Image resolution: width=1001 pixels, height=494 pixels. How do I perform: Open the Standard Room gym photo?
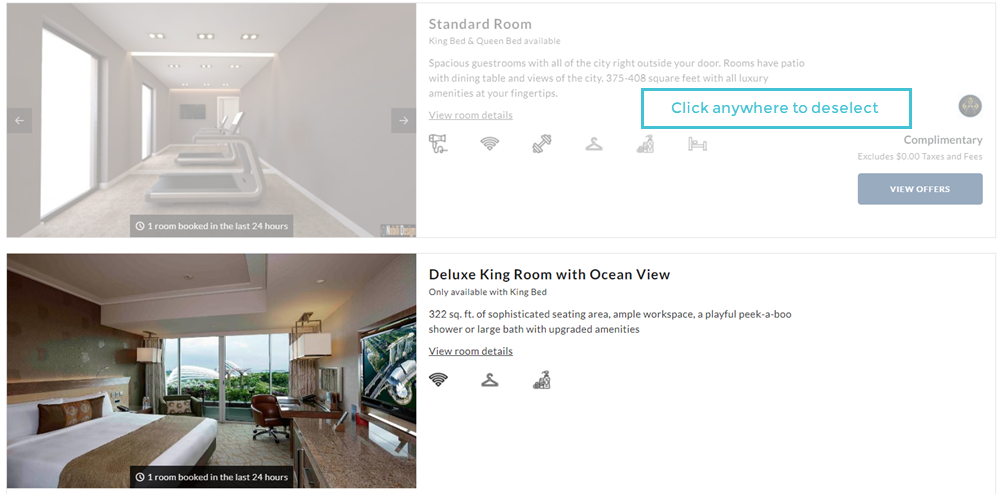click(x=211, y=120)
